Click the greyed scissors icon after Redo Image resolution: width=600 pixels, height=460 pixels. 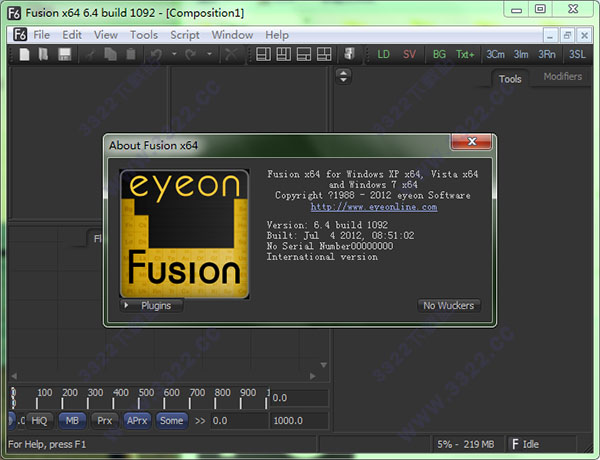[231, 55]
